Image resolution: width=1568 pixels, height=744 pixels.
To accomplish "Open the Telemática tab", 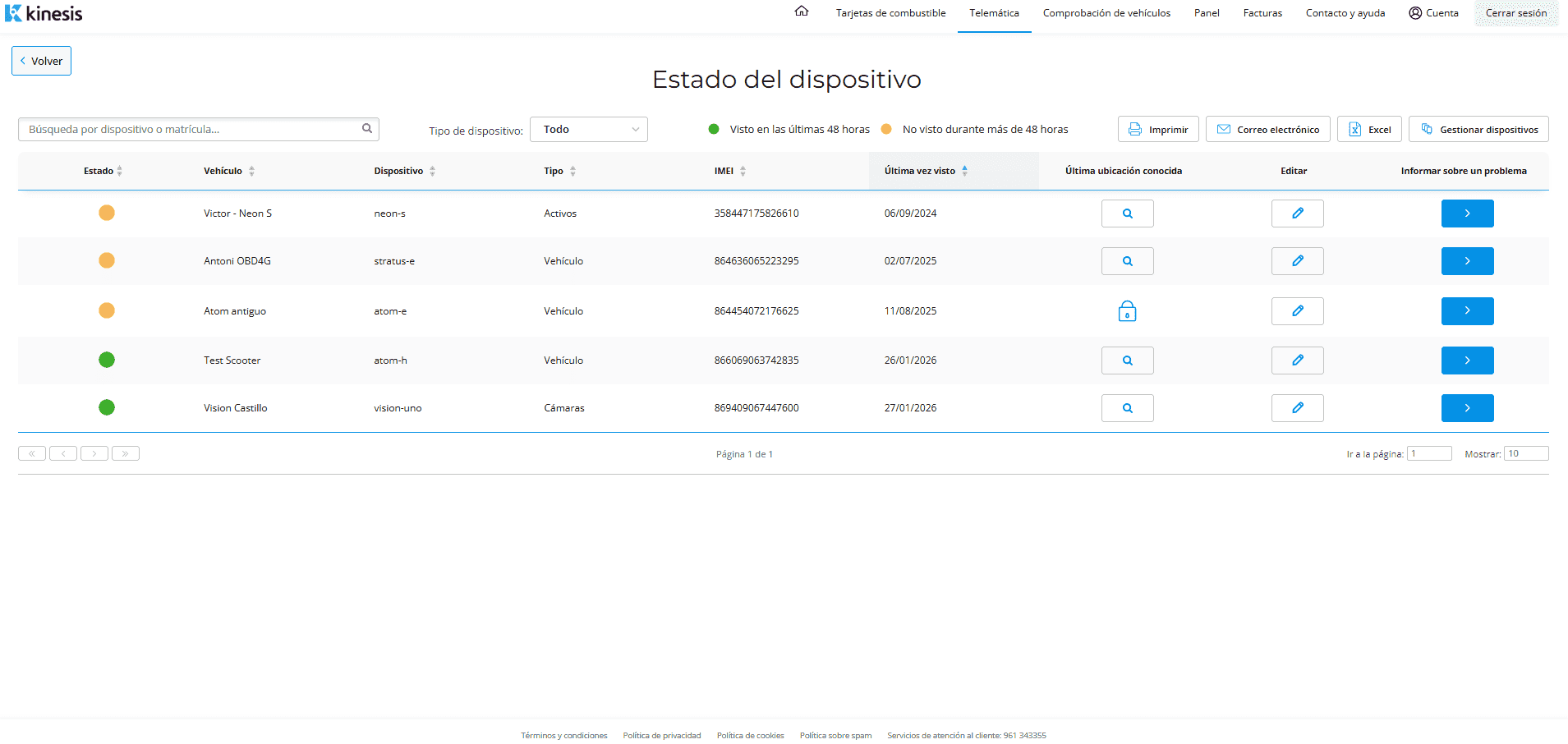I will [994, 13].
